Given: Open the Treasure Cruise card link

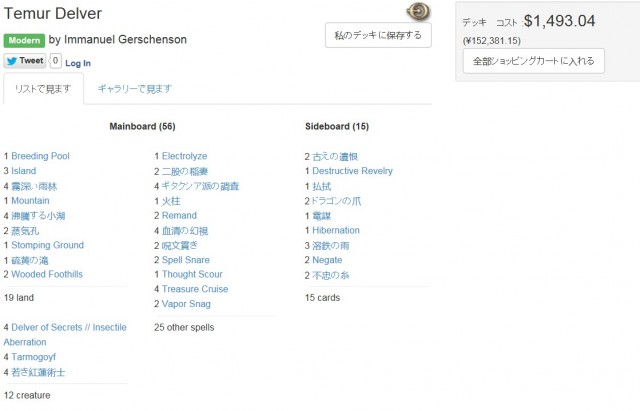Looking at the screenshot, I should point(195,289).
